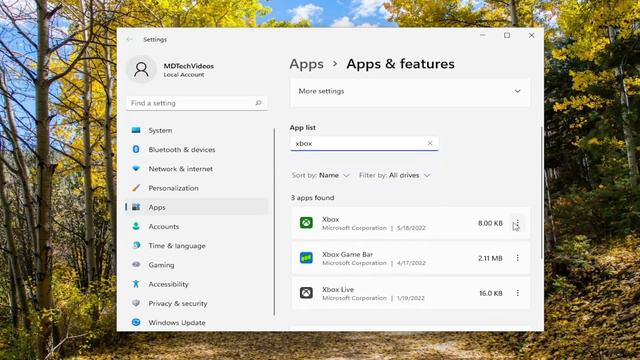Click the App list search field with xbox

364,143
